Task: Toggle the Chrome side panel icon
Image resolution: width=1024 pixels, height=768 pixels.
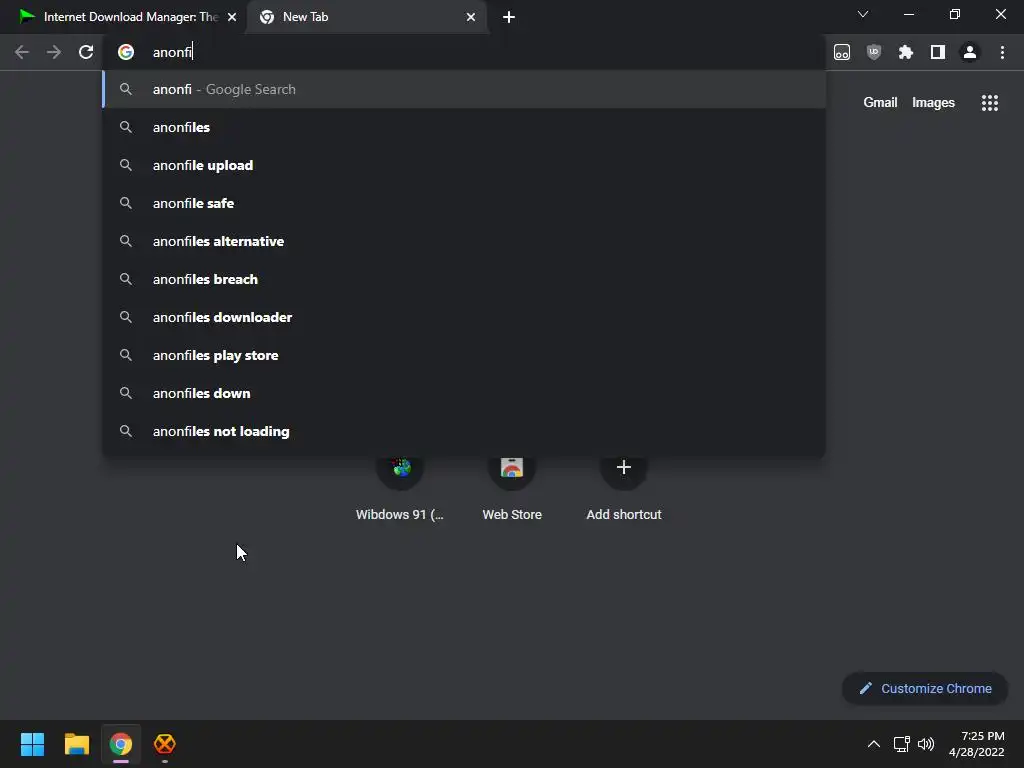Action: 938,52
